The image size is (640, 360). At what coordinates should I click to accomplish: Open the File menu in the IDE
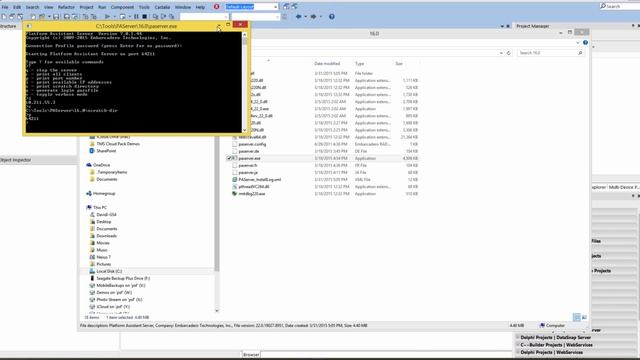tap(5, 7)
